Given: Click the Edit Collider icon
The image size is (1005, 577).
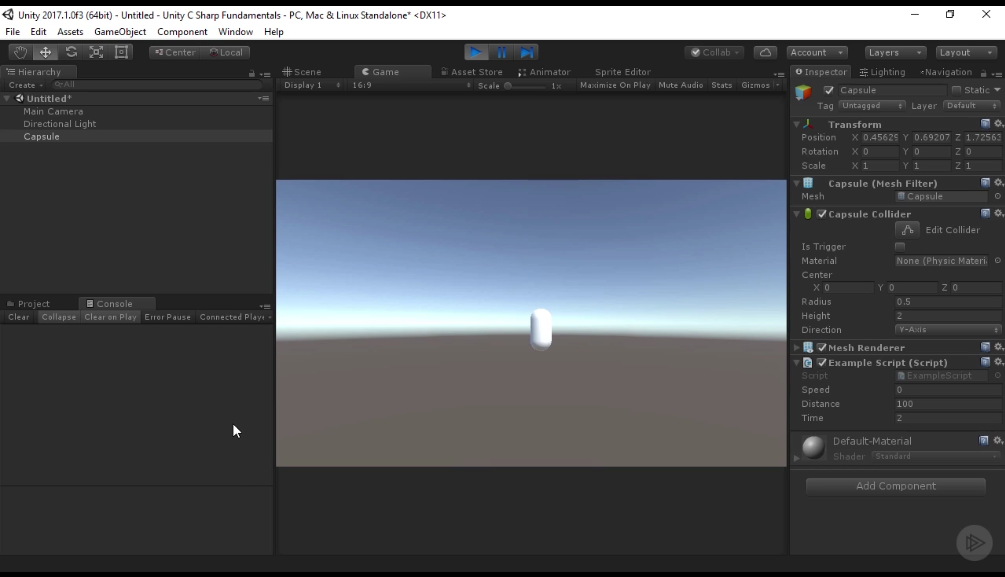Looking at the screenshot, I should tap(908, 230).
